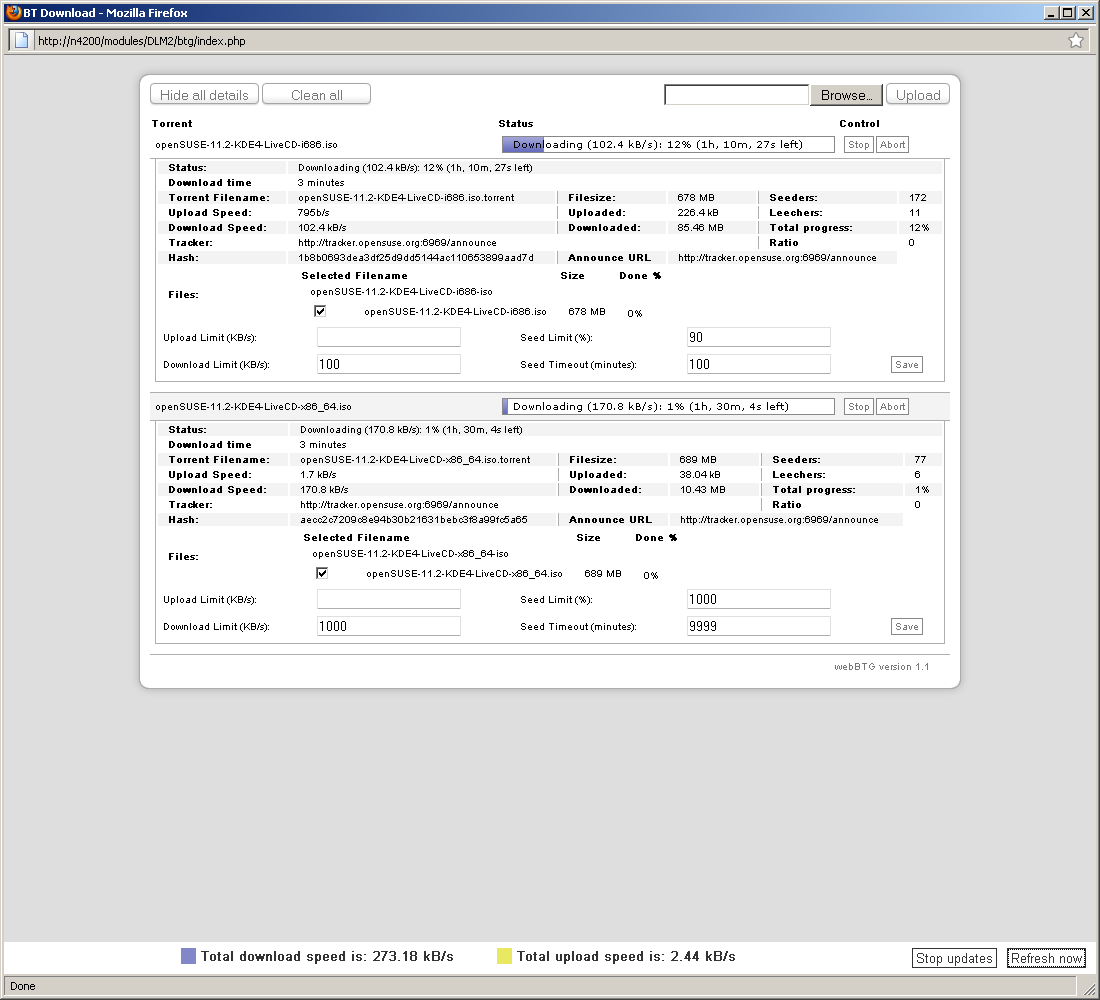Screen dimensions: 1100x1000
Task: Uncheck the openSUSE i686.iso file checkbox
Action: pyautogui.click(x=320, y=311)
